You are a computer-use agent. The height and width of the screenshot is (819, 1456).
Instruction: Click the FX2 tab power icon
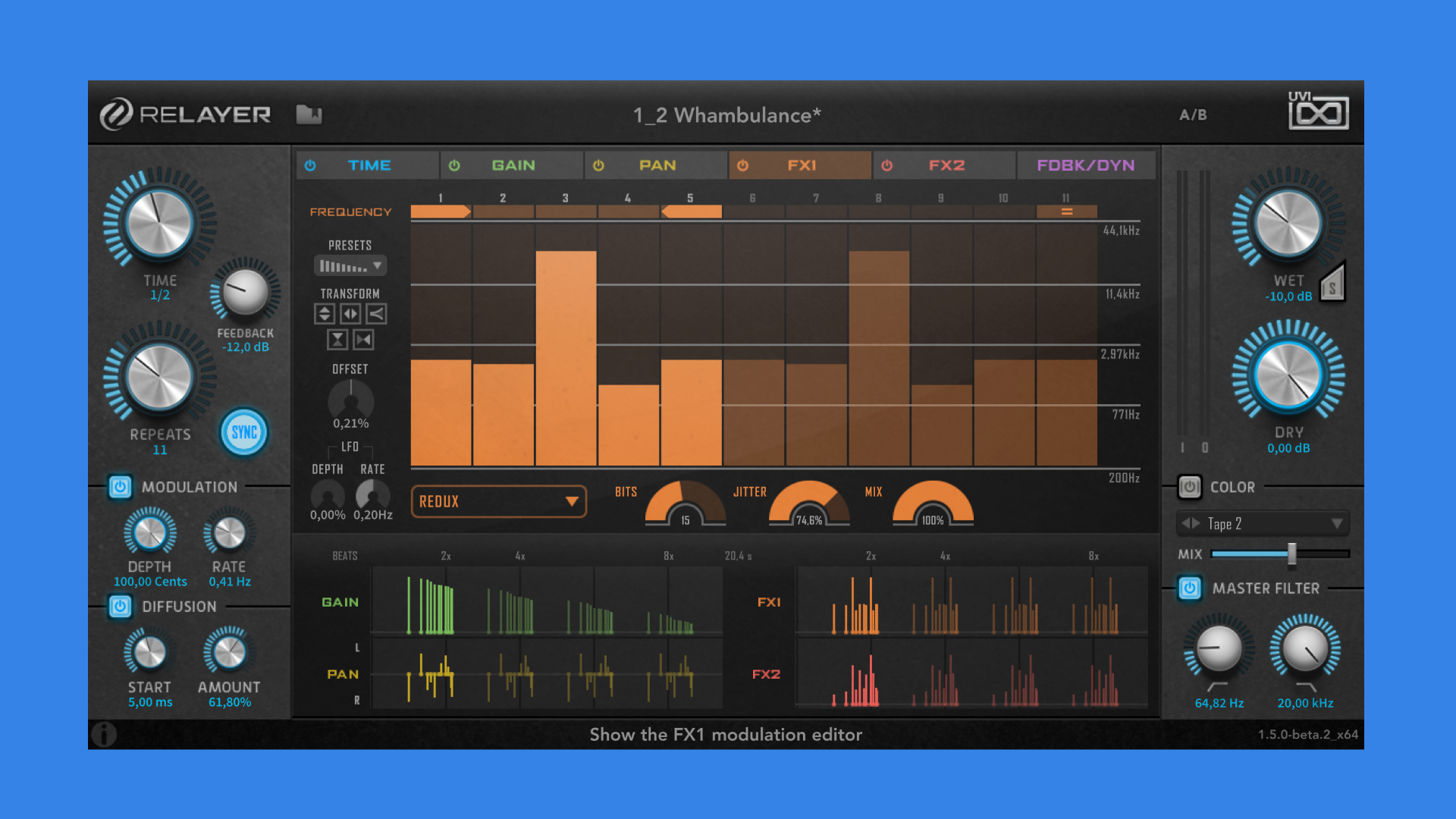(x=886, y=165)
